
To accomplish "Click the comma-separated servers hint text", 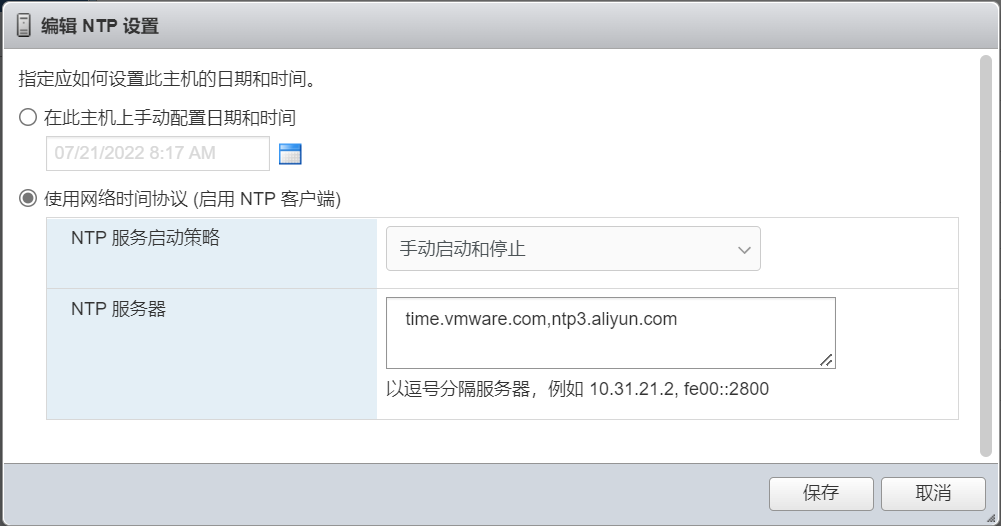I will point(577,389).
